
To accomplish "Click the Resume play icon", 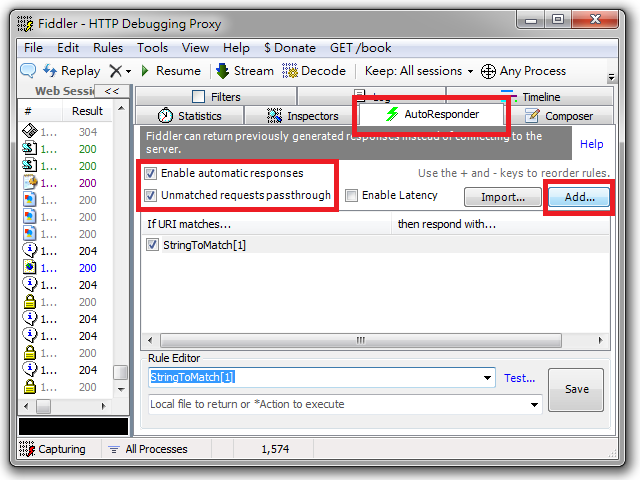I will coord(145,71).
